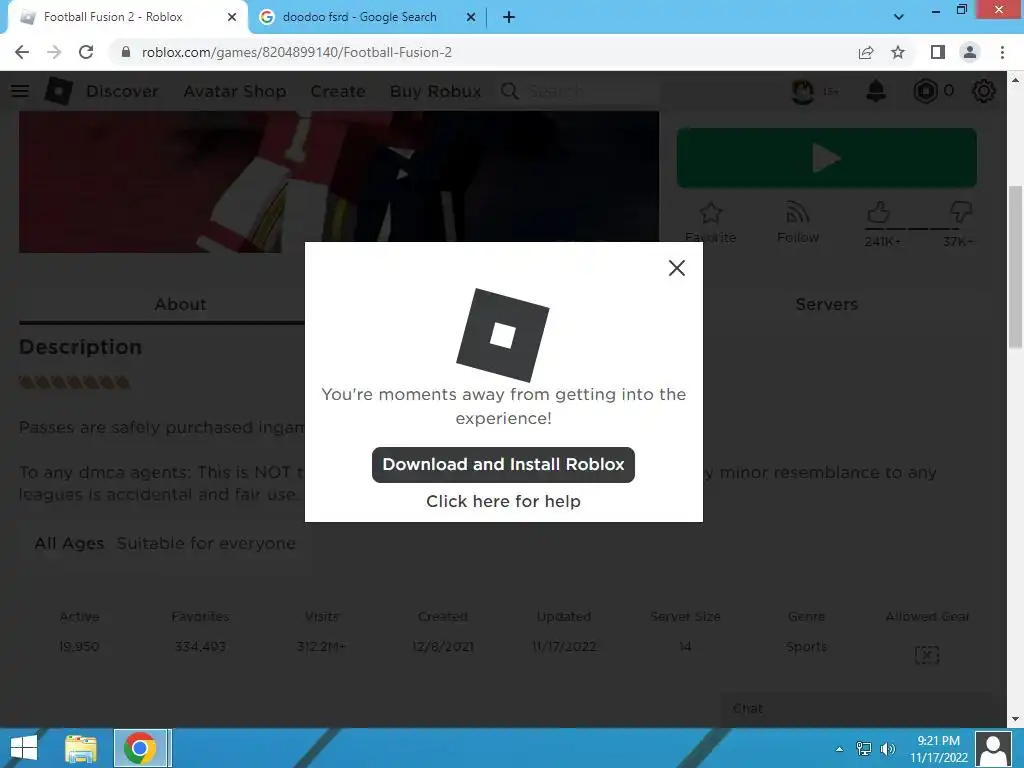Image resolution: width=1024 pixels, height=768 pixels.
Task: Close the Football Fusion 2 tab
Action: tap(232, 17)
